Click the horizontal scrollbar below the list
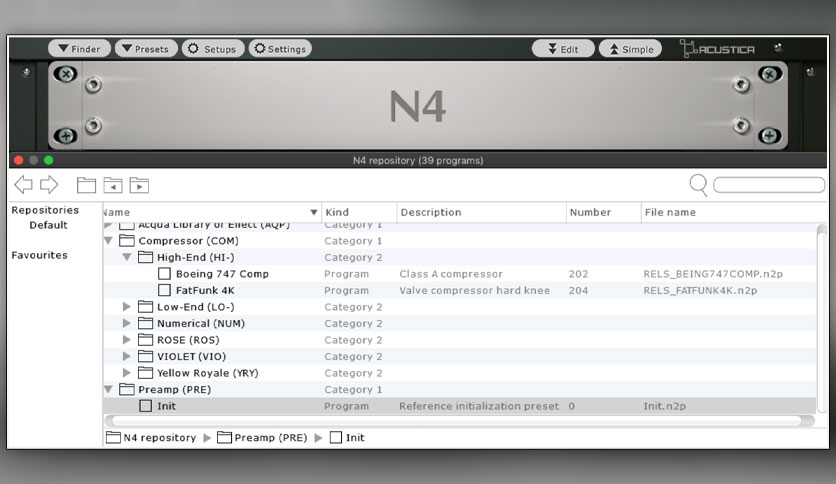Image resolution: width=836 pixels, height=484 pixels. pyautogui.click(x=459, y=421)
